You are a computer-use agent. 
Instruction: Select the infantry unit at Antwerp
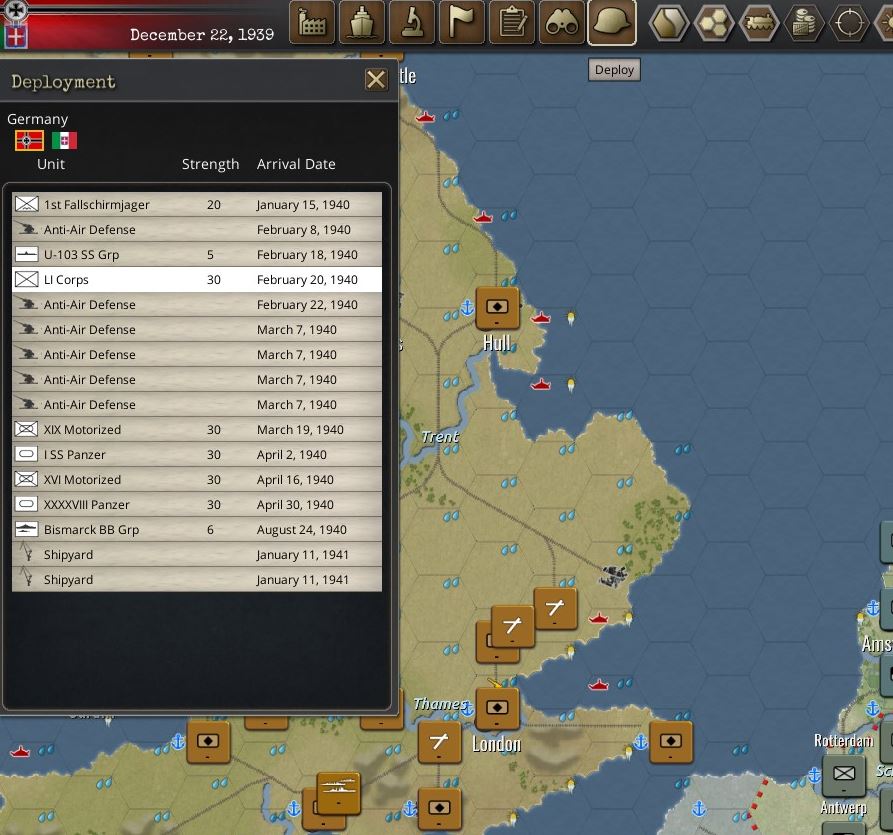click(x=844, y=775)
